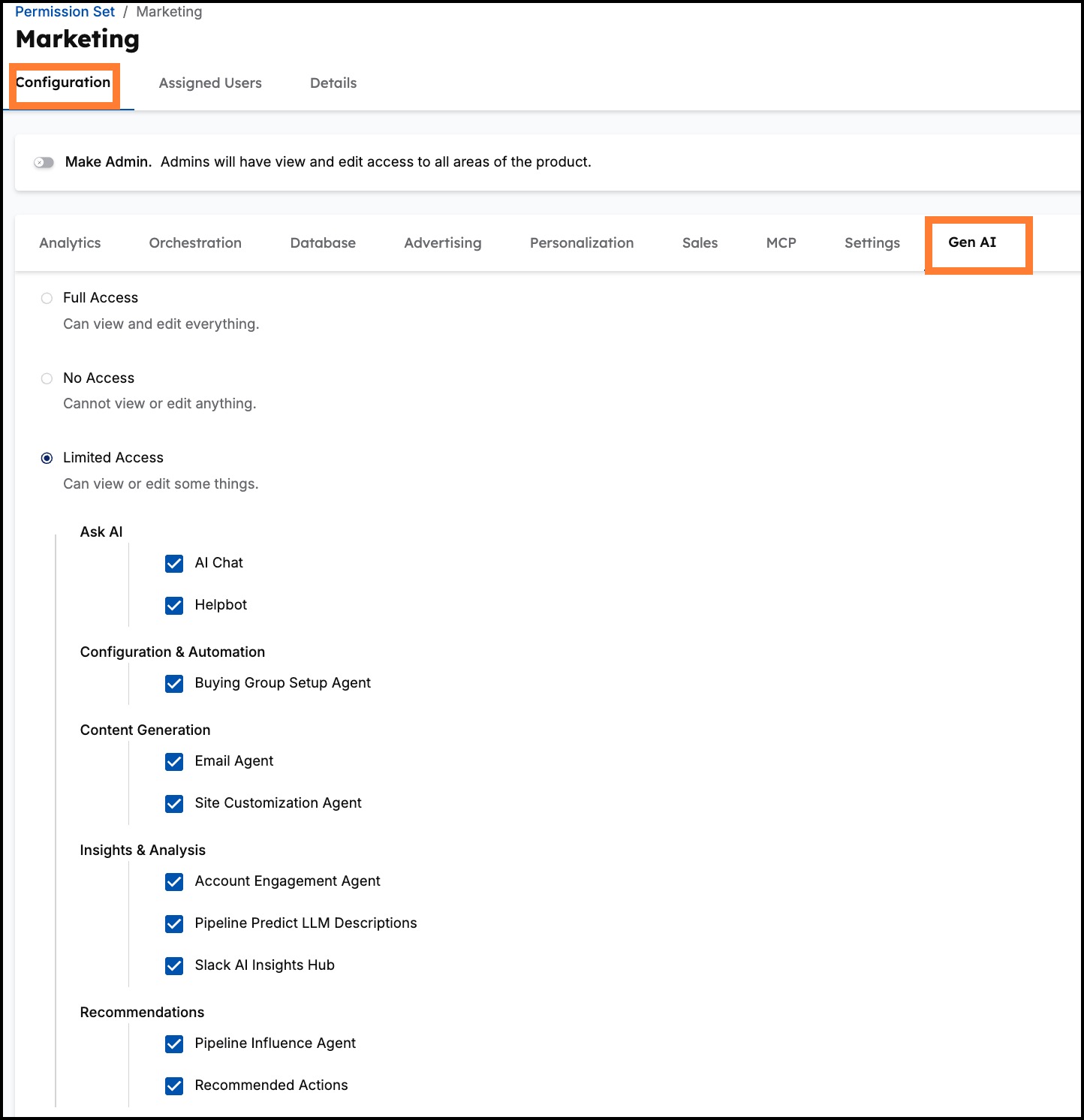The image size is (1084, 1120).
Task: Switch to the Details tab
Action: (x=333, y=83)
